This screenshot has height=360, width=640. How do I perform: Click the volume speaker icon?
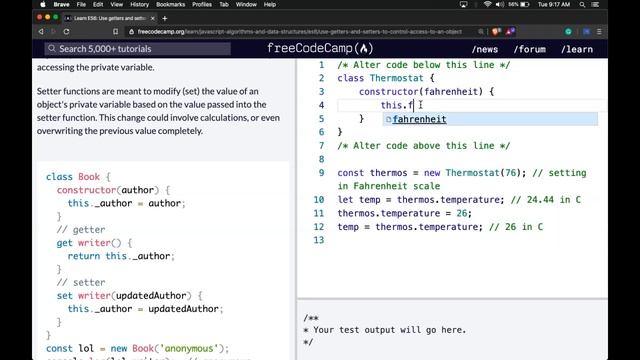(500, 4)
